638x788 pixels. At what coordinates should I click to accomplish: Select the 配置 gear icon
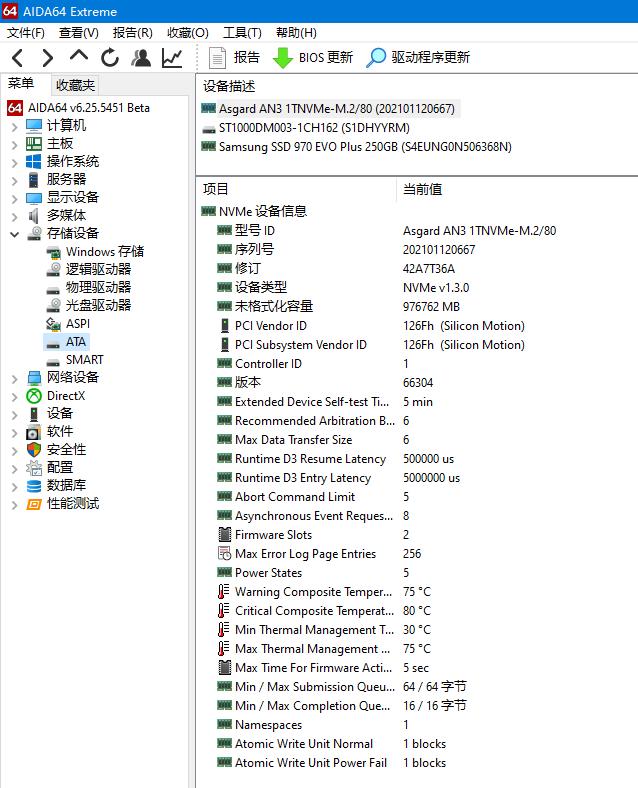point(34,468)
